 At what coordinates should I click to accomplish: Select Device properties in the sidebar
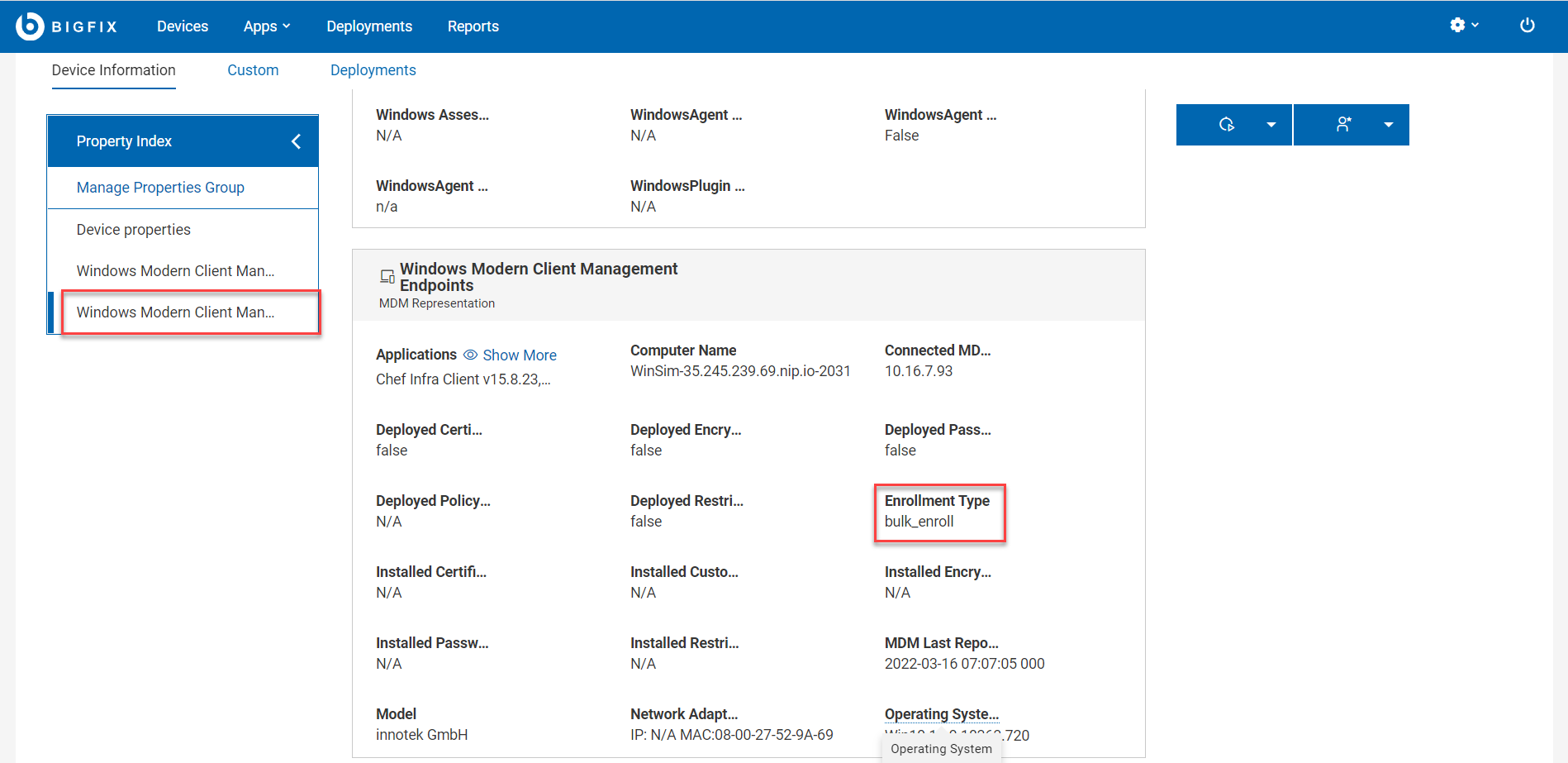coord(133,229)
